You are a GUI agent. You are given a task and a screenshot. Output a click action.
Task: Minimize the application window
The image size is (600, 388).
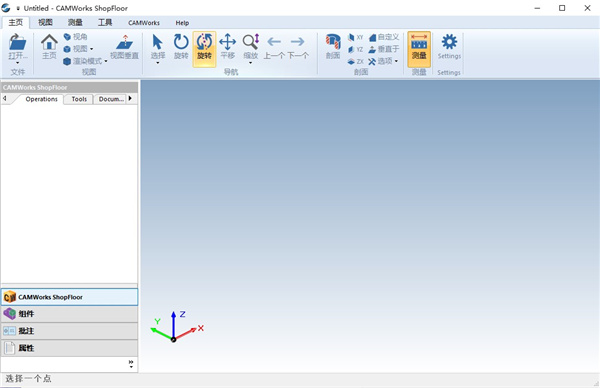pyautogui.click(x=537, y=8)
